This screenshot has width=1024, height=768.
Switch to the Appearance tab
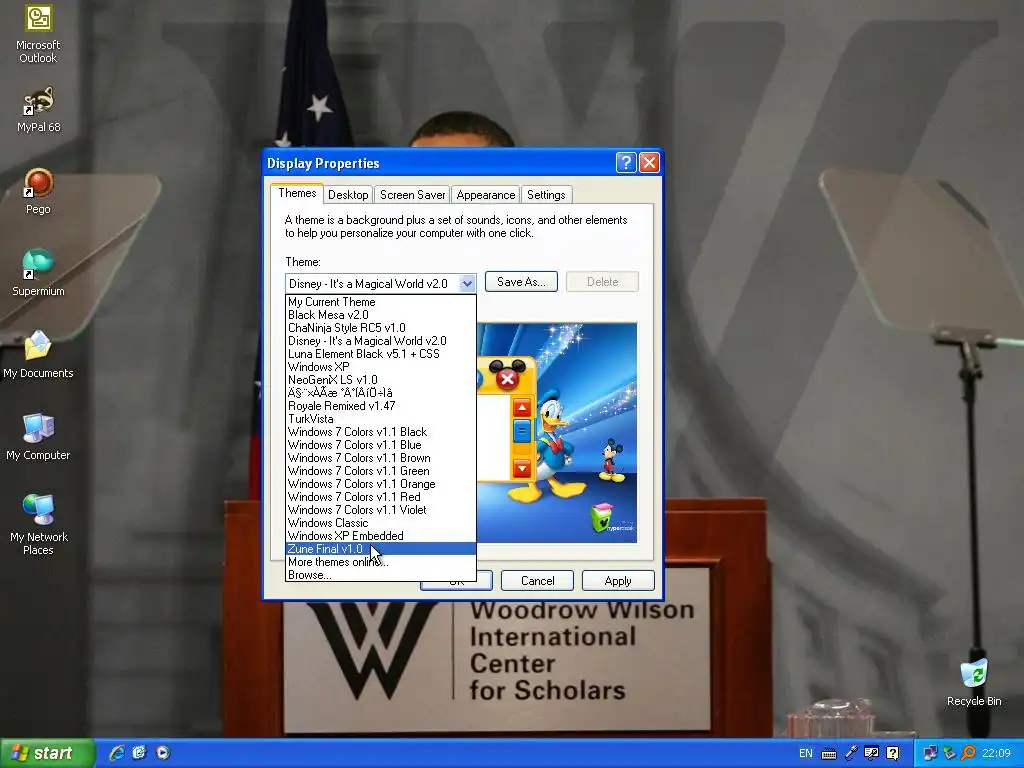tap(485, 195)
